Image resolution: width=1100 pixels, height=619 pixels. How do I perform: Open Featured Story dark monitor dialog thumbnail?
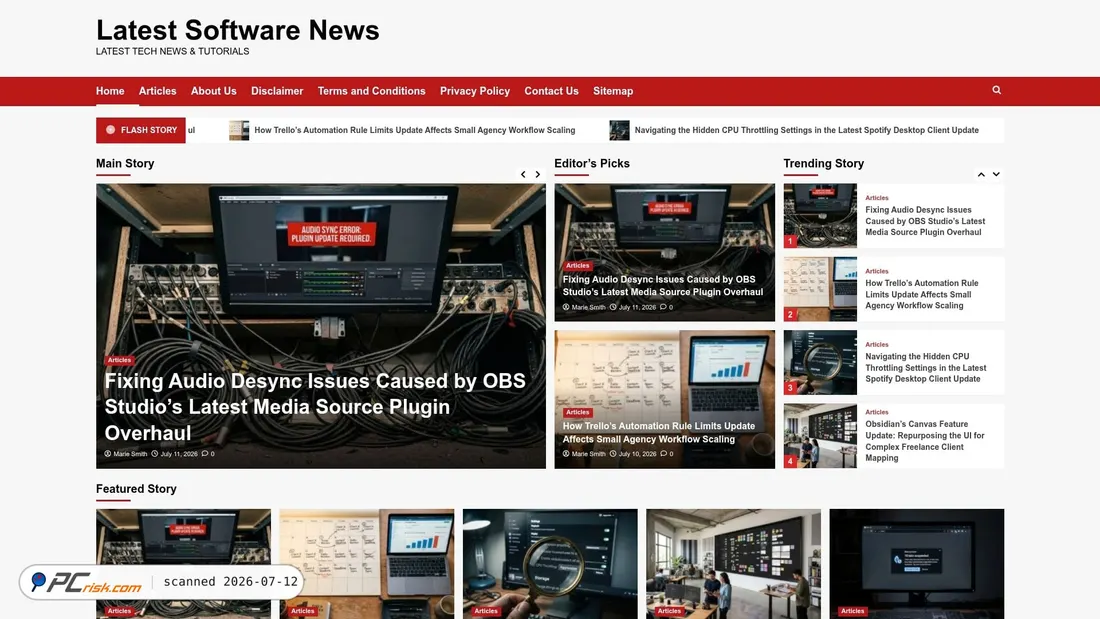pyautogui.click(x=917, y=564)
